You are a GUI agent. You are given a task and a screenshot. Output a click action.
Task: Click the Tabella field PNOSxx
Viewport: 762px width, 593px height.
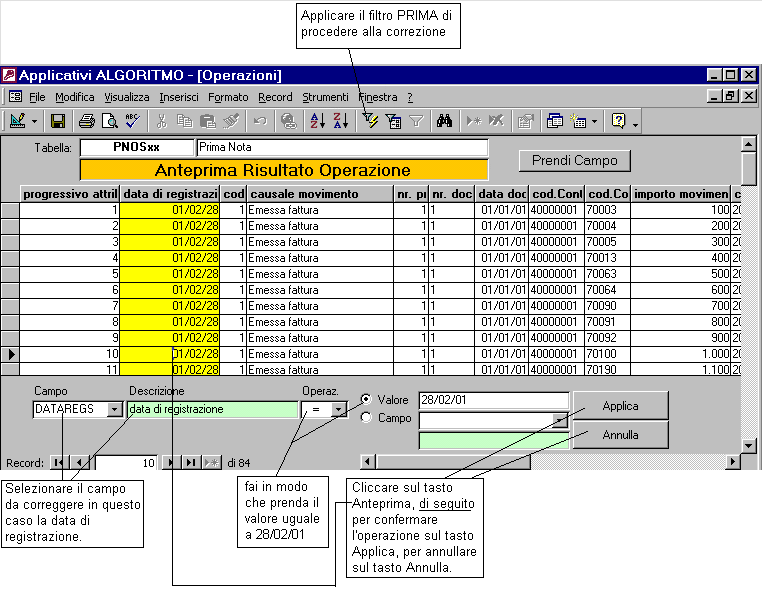tap(137, 147)
